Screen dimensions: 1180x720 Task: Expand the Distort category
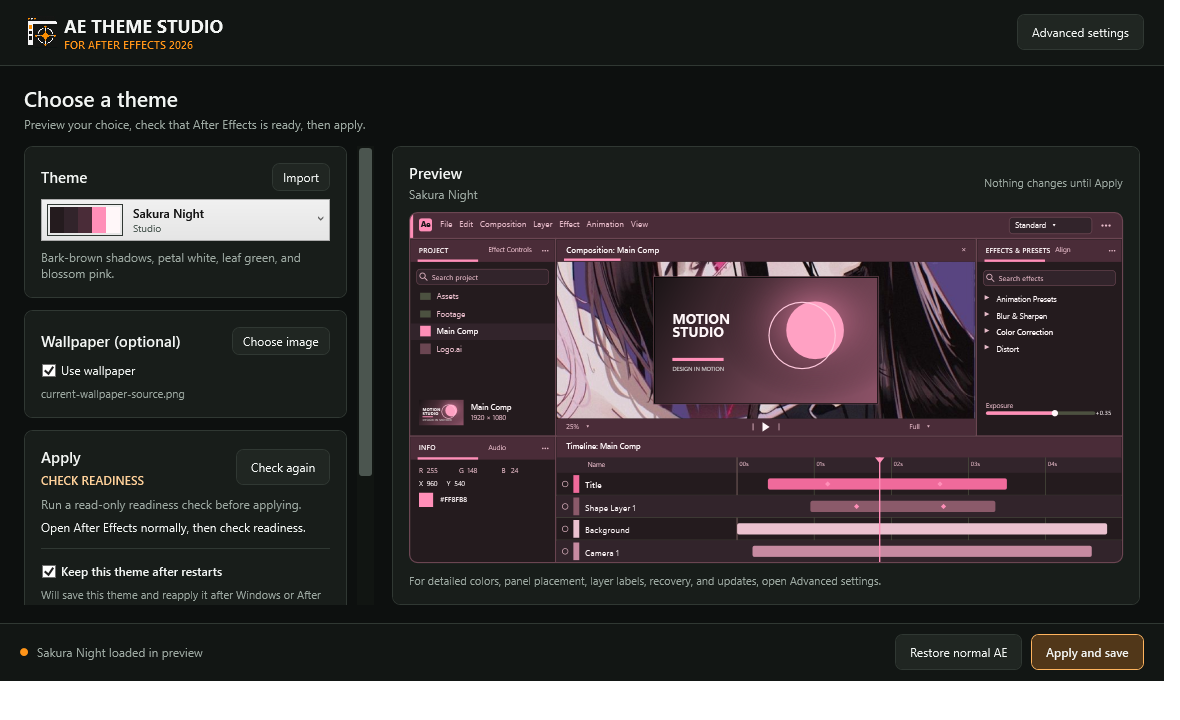click(x=987, y=348)
